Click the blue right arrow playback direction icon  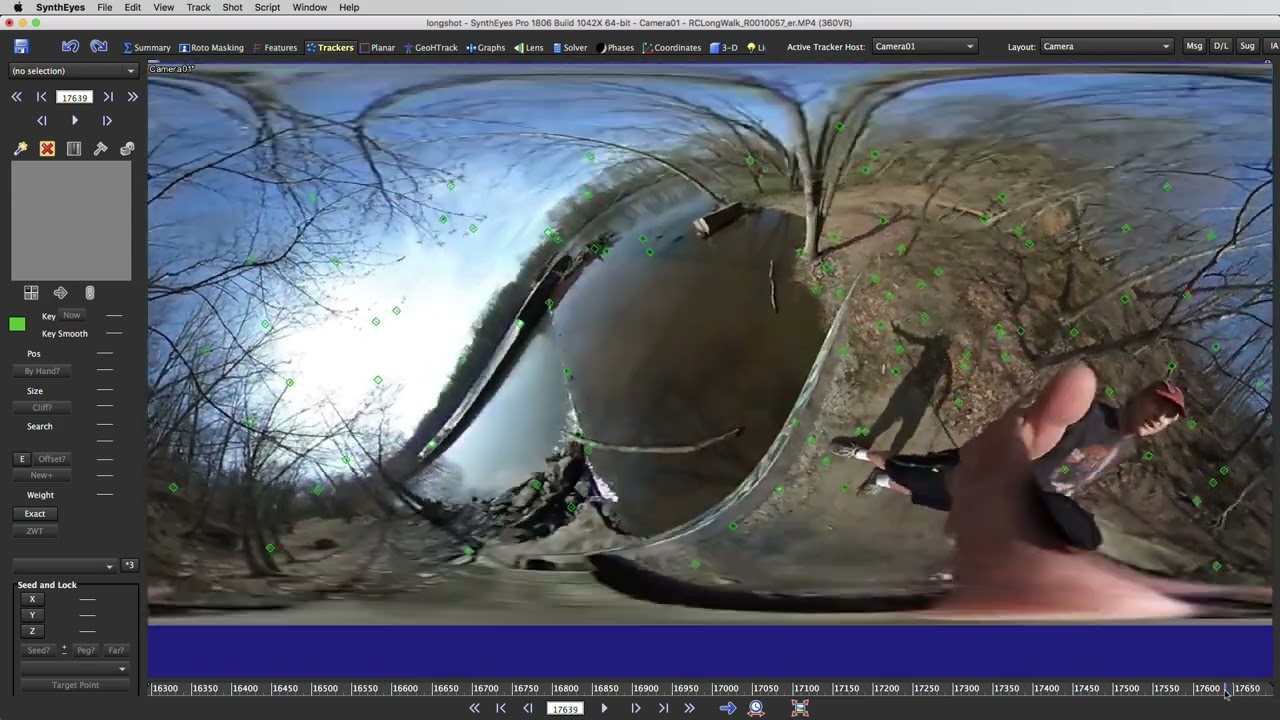(728, 708)
